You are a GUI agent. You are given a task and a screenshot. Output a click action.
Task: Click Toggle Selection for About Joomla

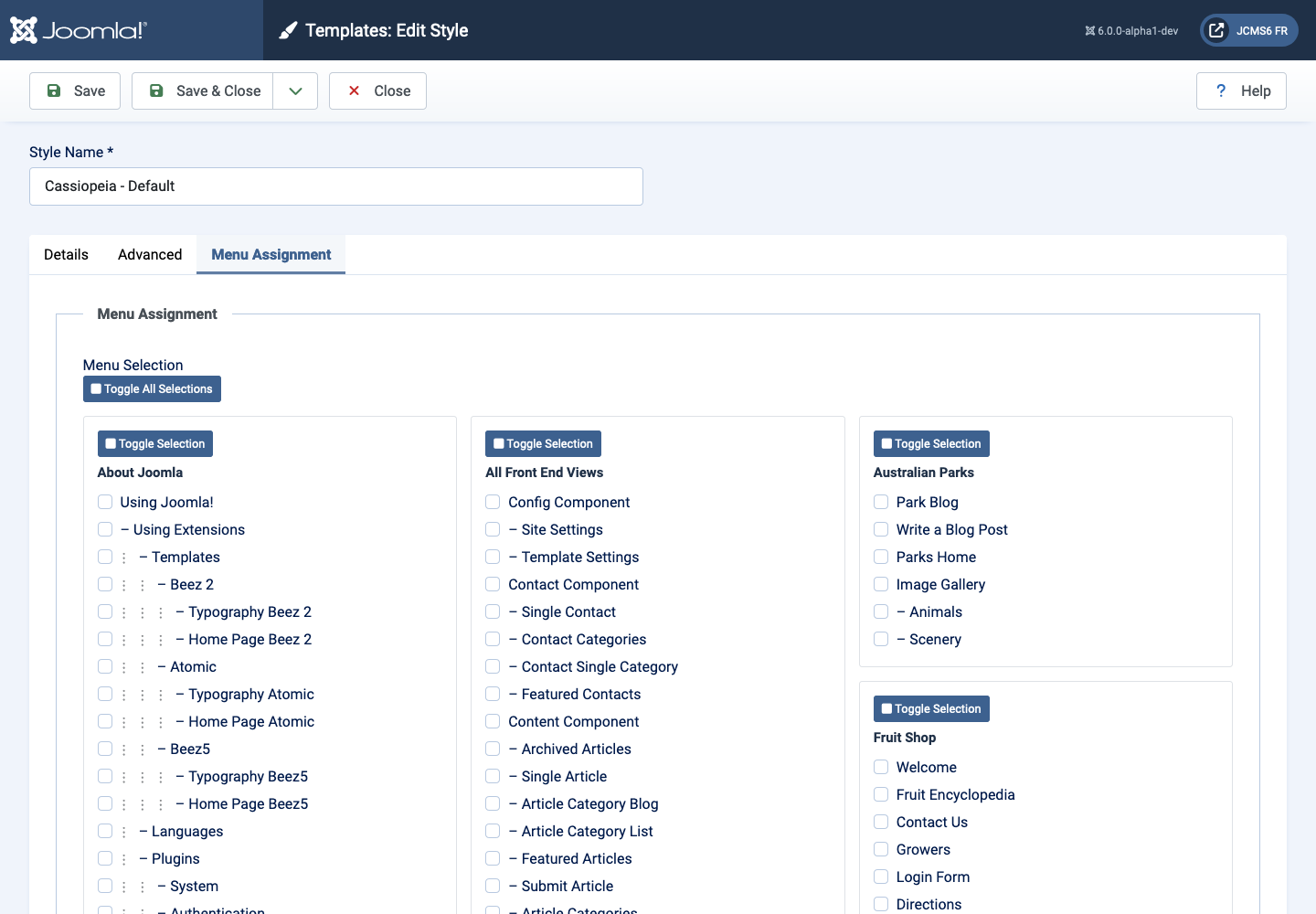[155, 443]
